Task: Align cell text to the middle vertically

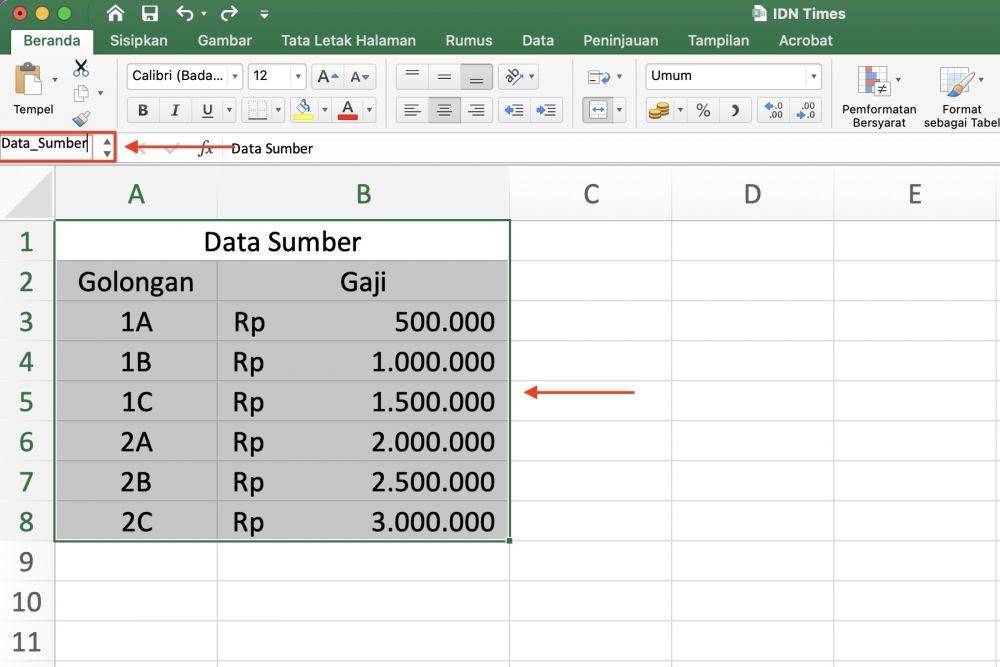Action: tap(445, 77)
